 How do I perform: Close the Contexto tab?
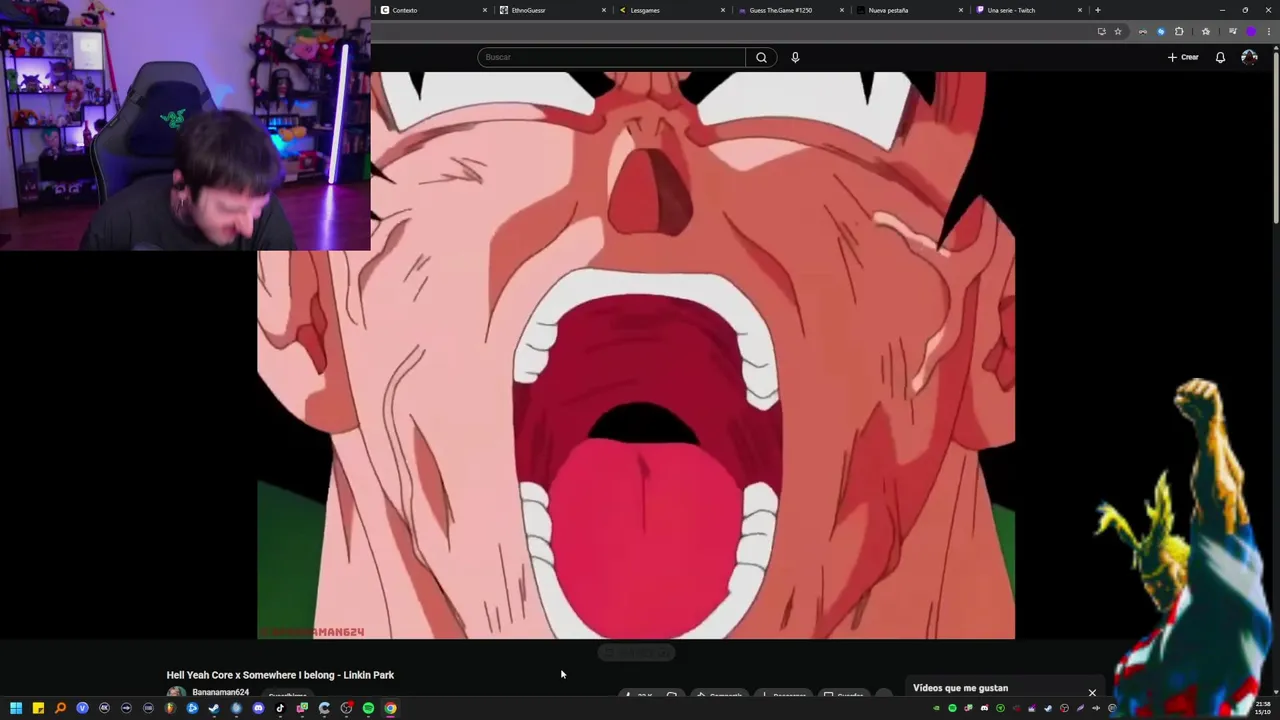485,10
